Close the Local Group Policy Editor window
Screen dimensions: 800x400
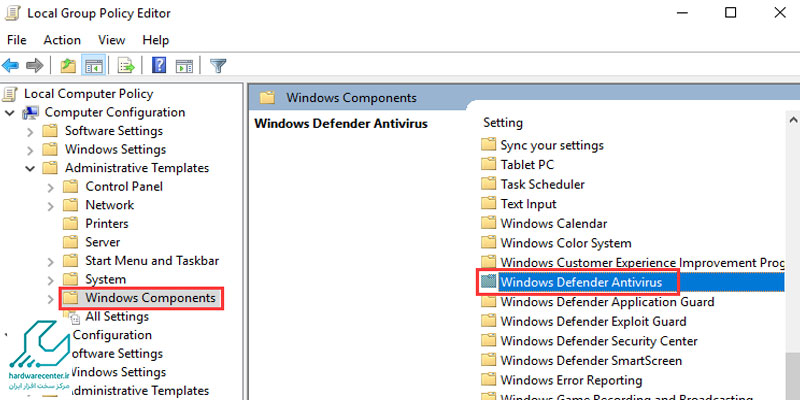pos(780,13)
